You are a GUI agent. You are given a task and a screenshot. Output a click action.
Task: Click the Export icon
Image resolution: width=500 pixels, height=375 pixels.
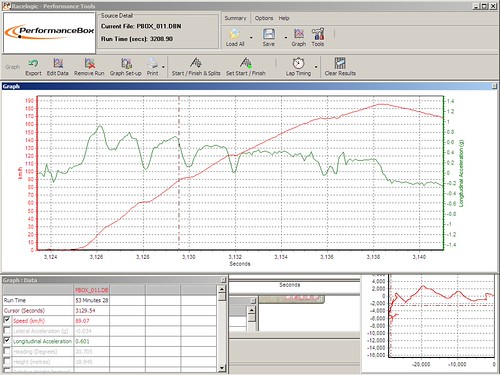(x=33, y=63)
